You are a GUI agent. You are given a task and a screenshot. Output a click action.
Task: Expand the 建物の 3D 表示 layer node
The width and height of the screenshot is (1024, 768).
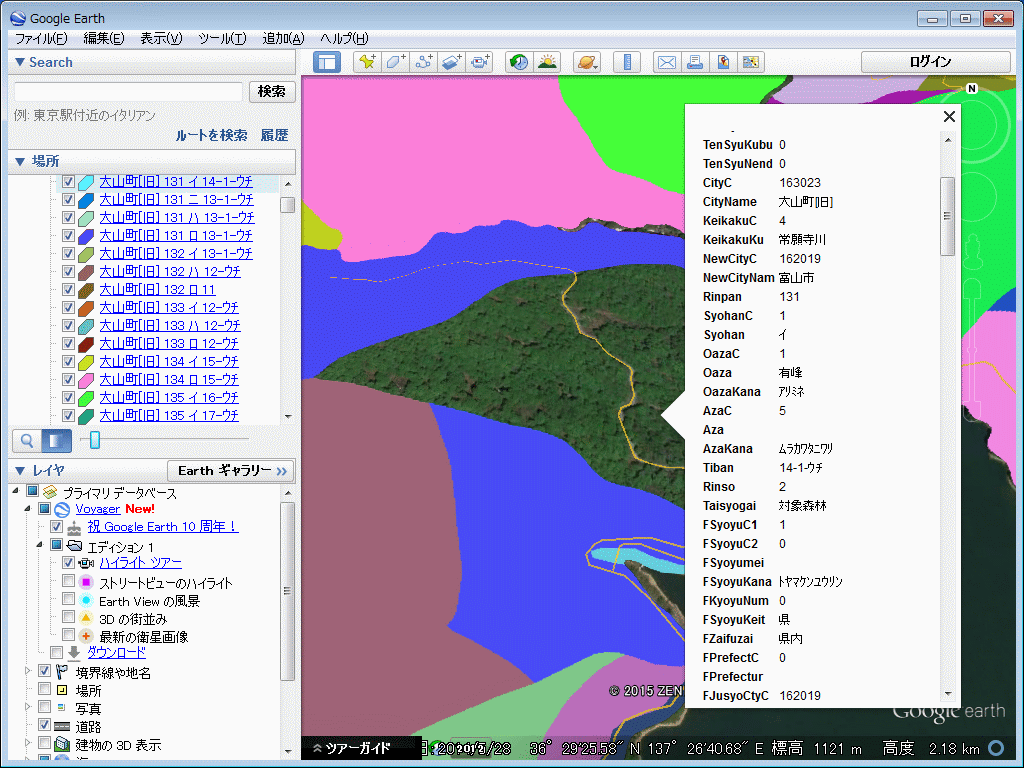[x=27, y=743]
